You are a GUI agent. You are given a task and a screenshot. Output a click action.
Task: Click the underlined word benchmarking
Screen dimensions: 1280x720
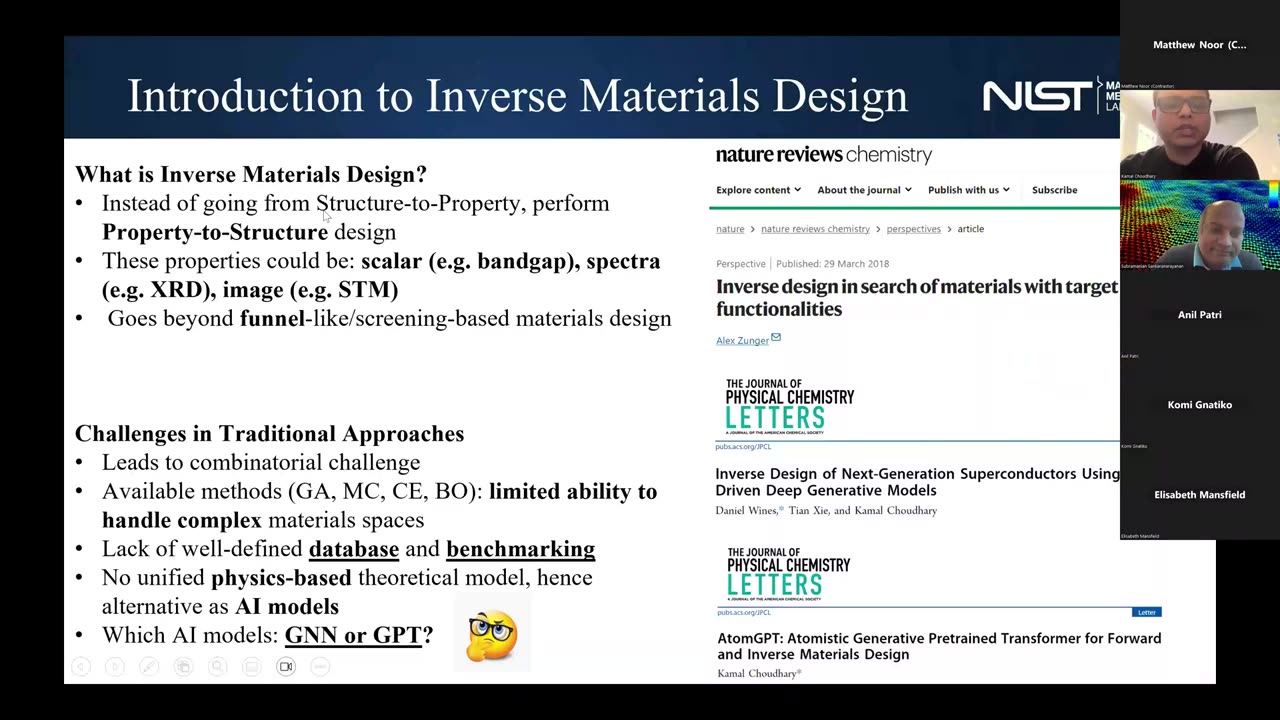click(x=520, y=549)
